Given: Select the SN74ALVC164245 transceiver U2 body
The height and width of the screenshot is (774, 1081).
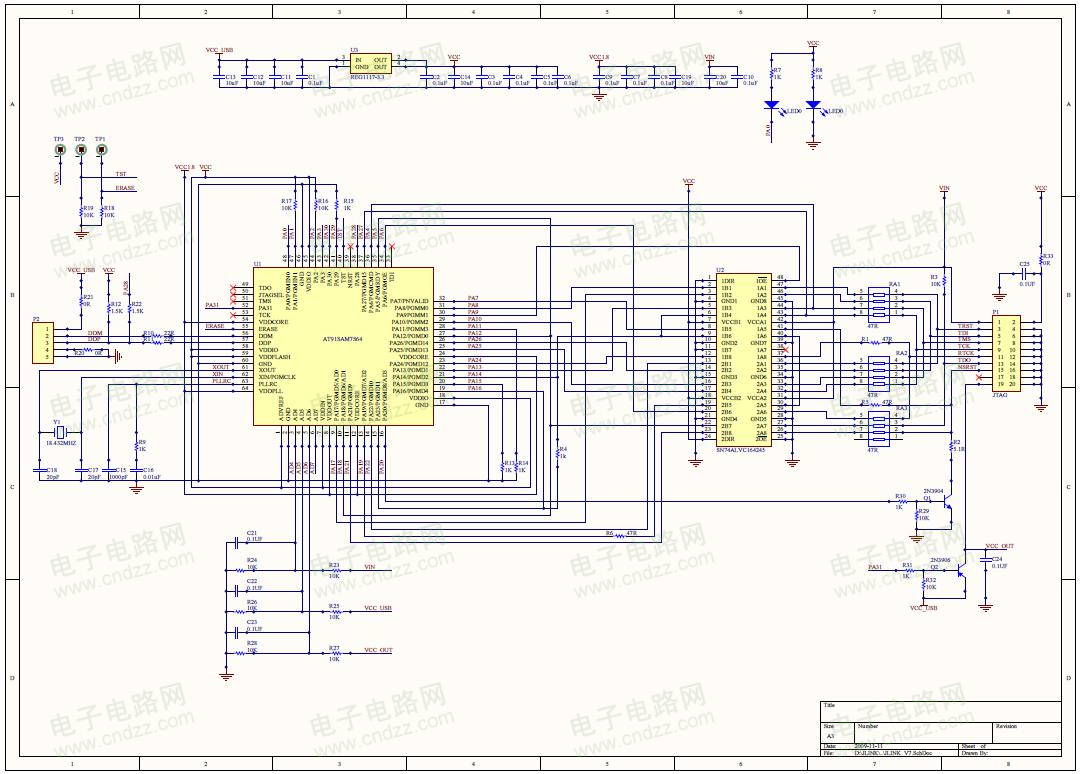Looking at the screenshot, I should click(743, 359).
